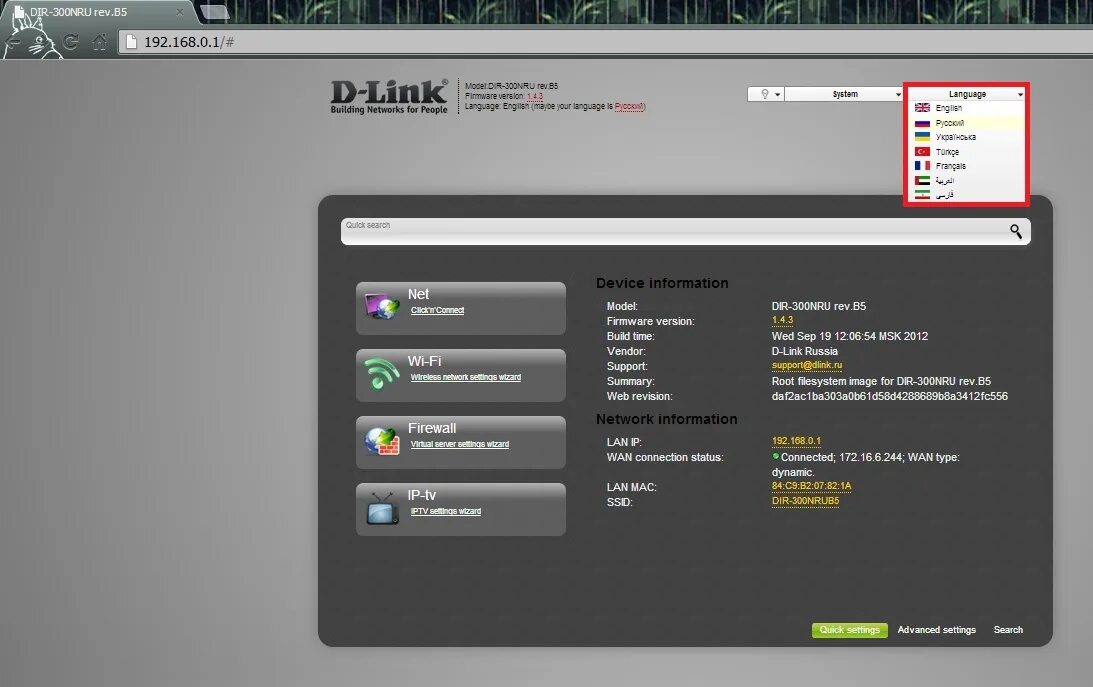Click the French flag icon
The image size is (1093, 687).
click(922, 166)
